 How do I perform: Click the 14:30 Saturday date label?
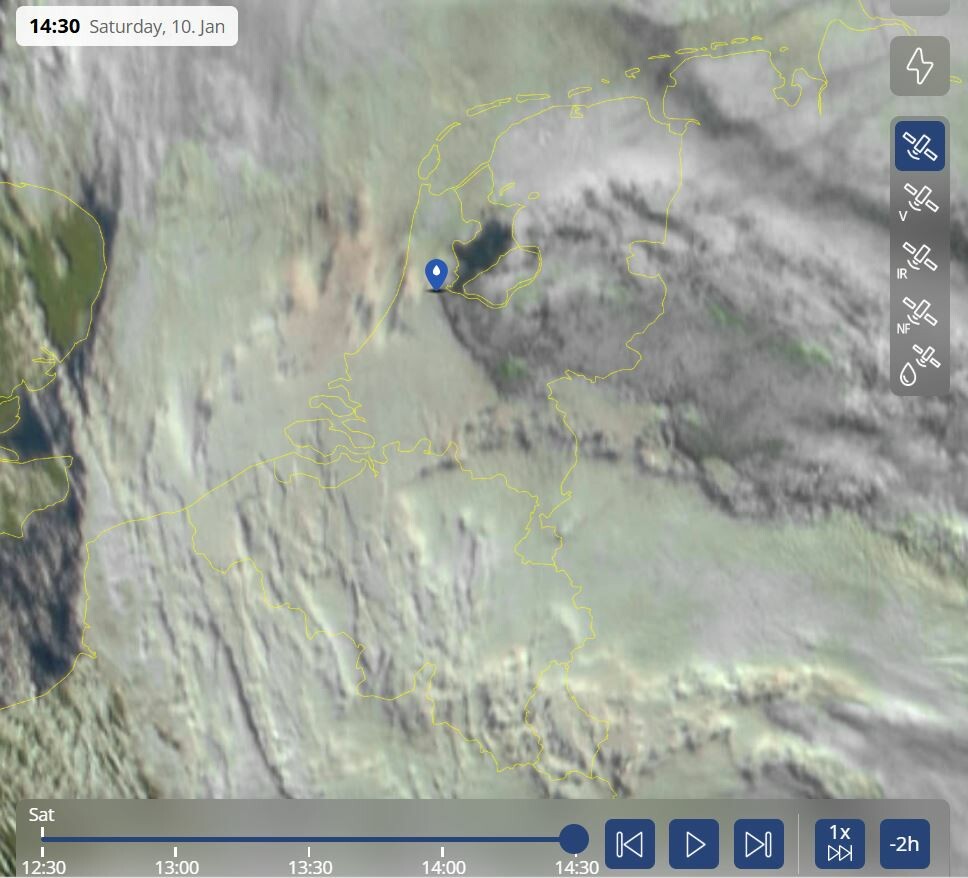[x=127, y=27]
